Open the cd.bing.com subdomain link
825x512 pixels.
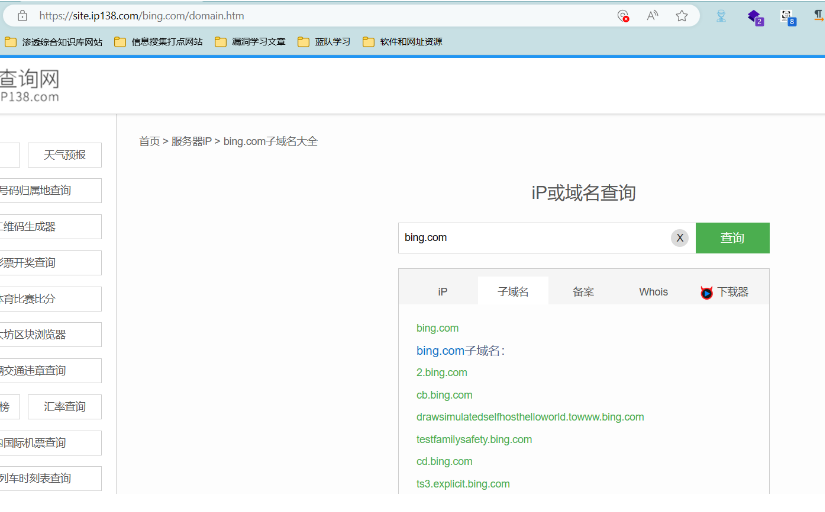[444, 461]
